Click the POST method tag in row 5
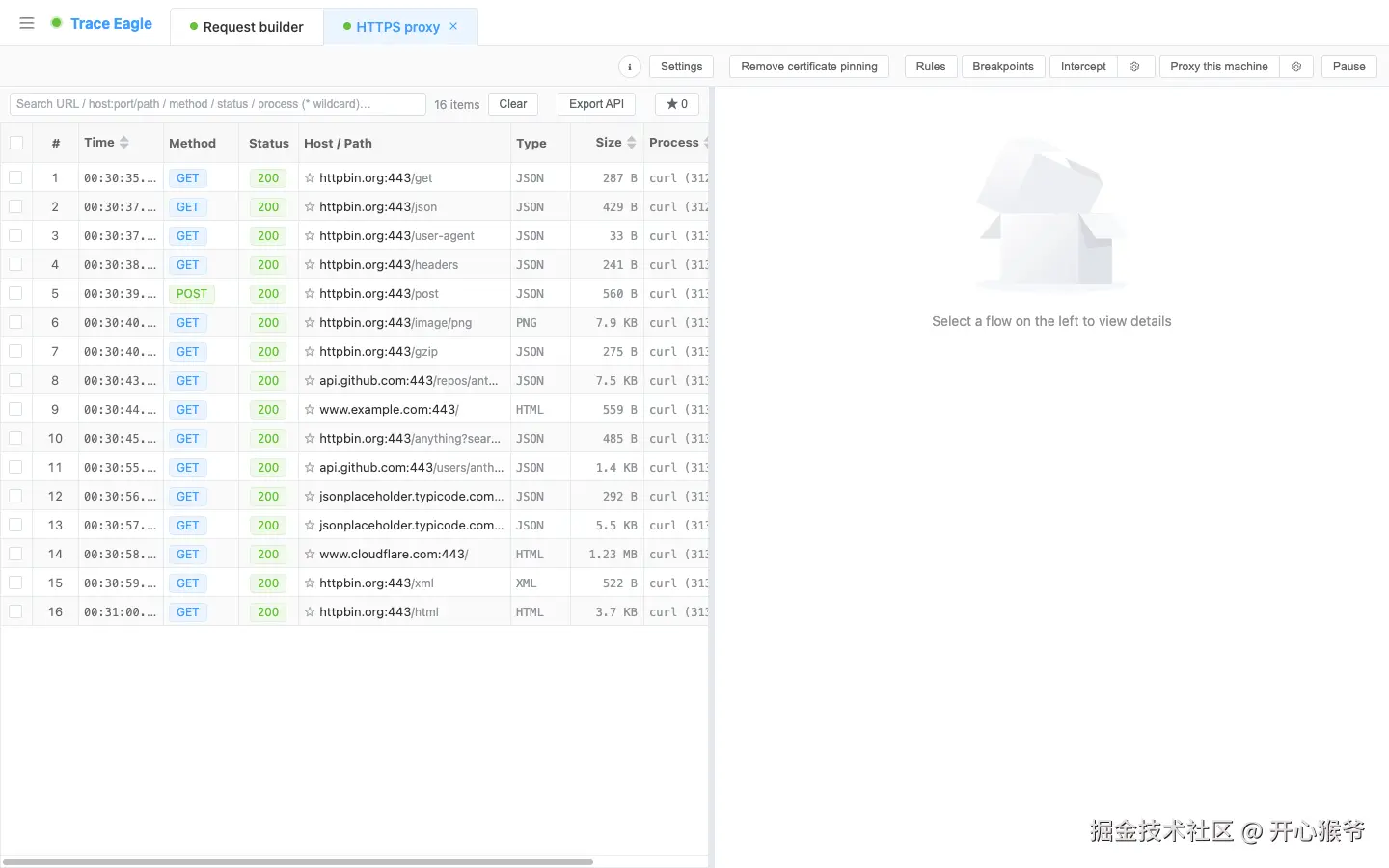The image size is (1389, 868). pyautogui.click(x=191, y=293)
